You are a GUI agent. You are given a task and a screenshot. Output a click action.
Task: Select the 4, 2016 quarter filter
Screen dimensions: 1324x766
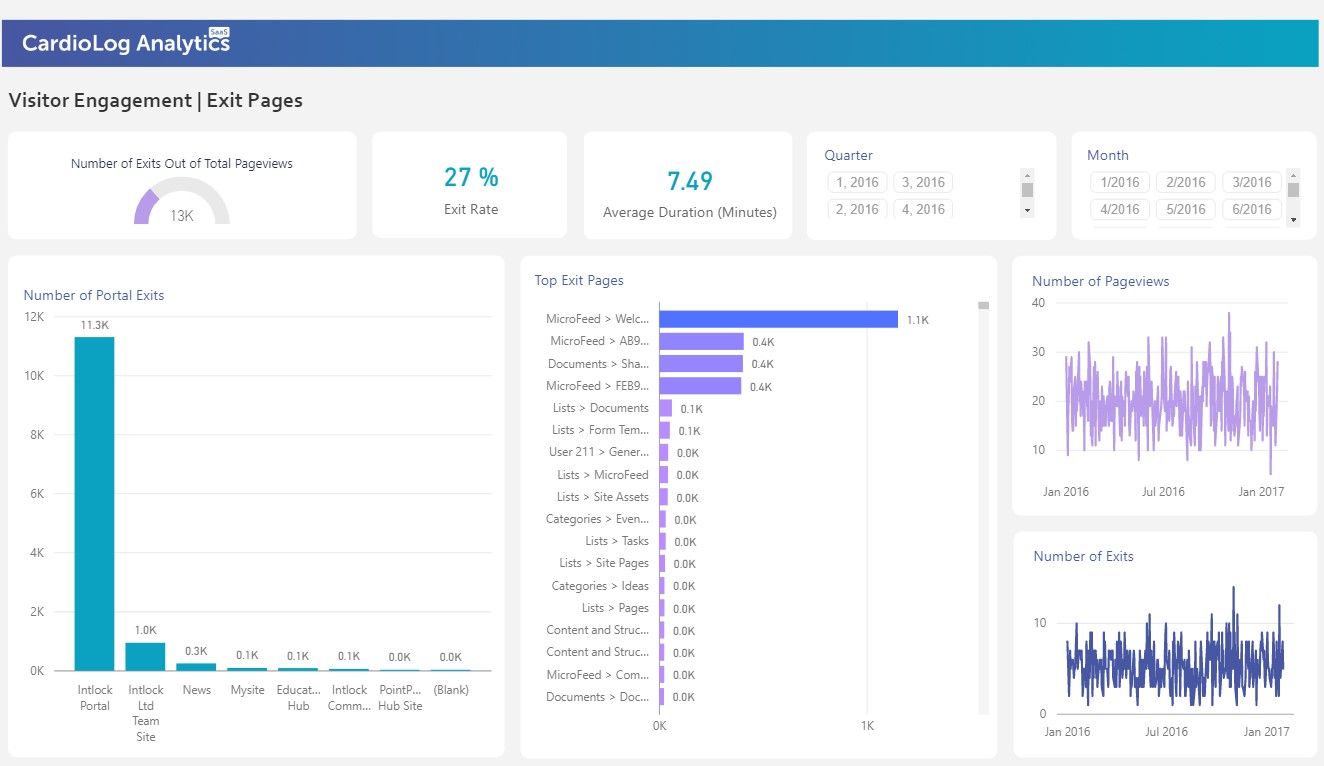point(923,209)
